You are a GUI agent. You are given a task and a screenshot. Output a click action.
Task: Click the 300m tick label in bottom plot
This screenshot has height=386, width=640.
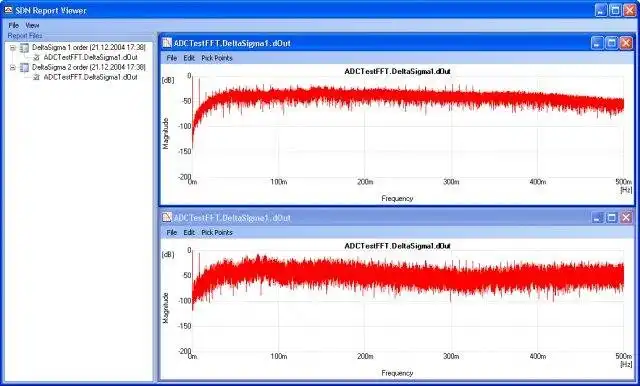point(451,357)
